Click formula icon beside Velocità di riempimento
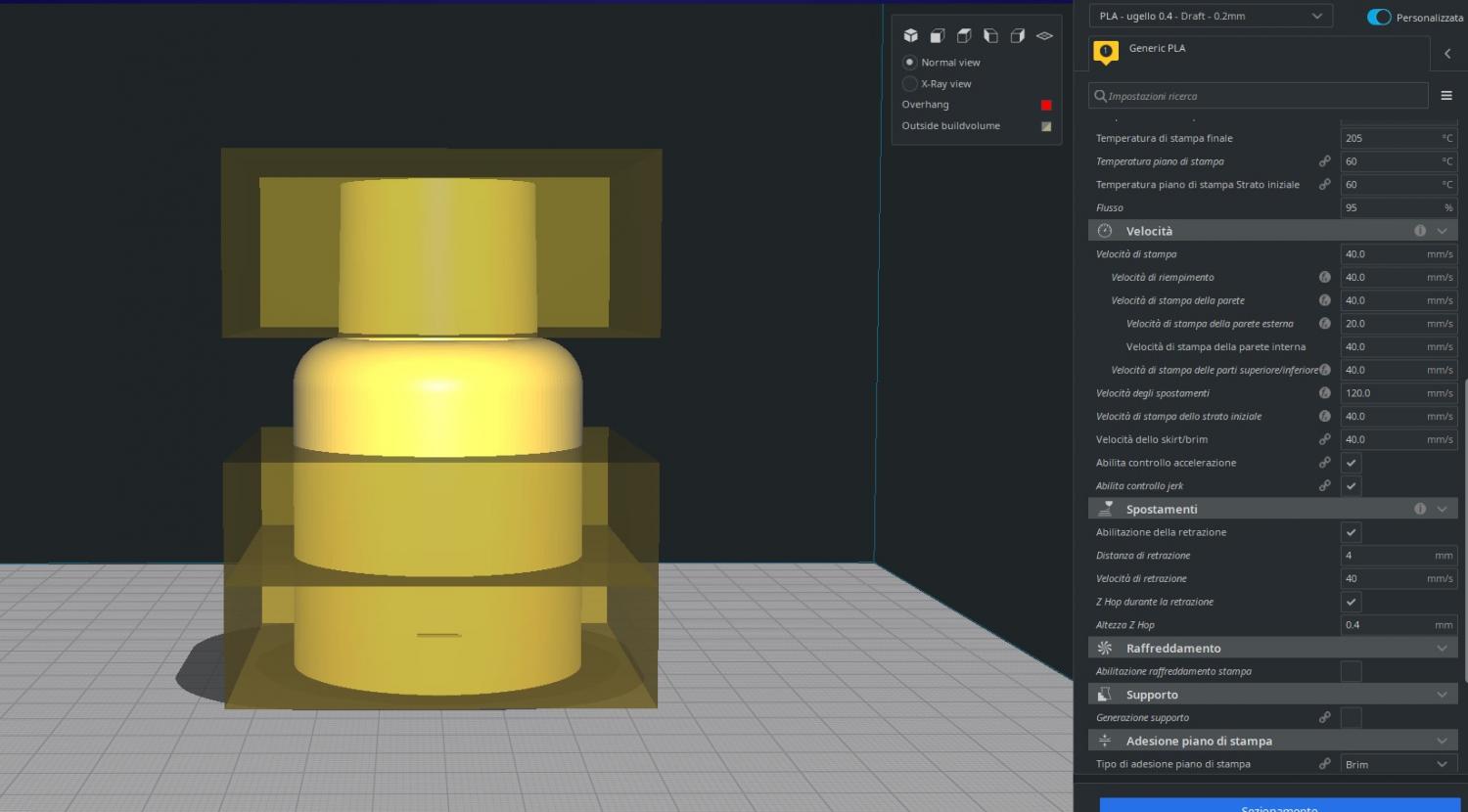Screen dimensions: 1468x812 coord(1324,278)
